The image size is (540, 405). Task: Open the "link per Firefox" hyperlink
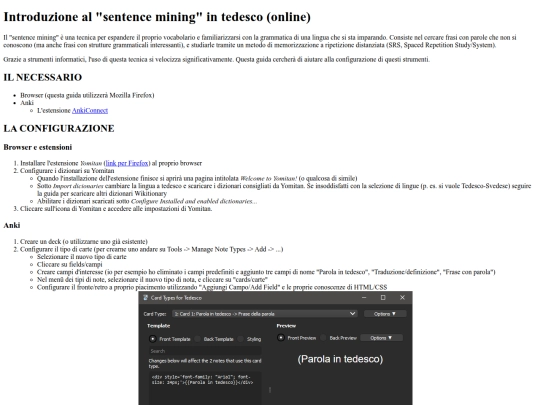127,163
